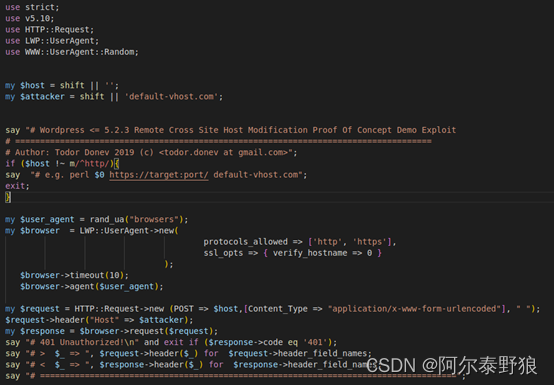The image size is (554, 385).
Task: Click 'use HTTP::Request;' line
Action: 49,30
